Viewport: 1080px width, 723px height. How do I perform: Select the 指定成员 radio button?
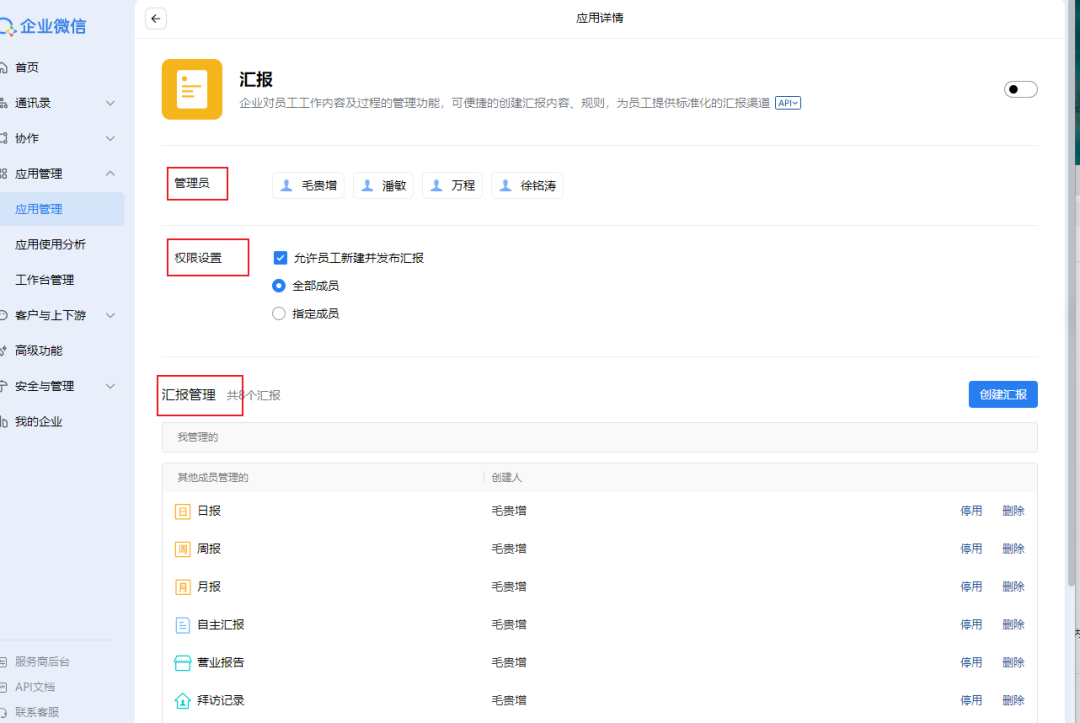[x=280, y=314]
